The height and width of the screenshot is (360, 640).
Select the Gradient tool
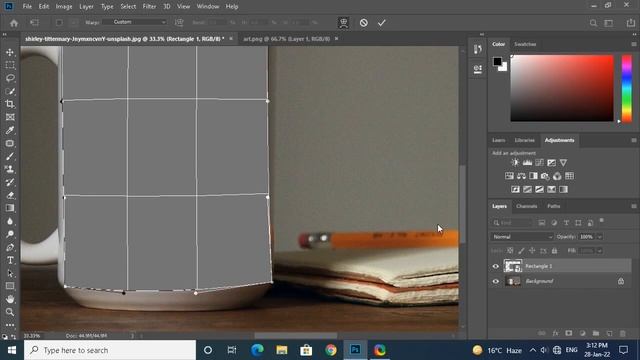pyautogui.click(x=10, y=208)
